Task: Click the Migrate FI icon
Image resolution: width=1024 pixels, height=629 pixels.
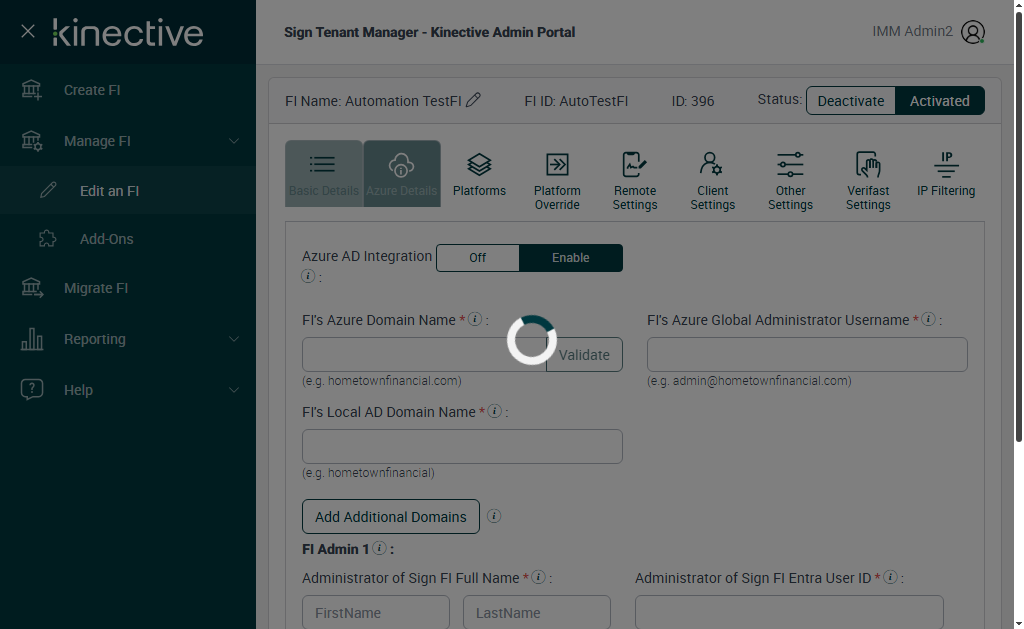Action: tap(31, 287)
